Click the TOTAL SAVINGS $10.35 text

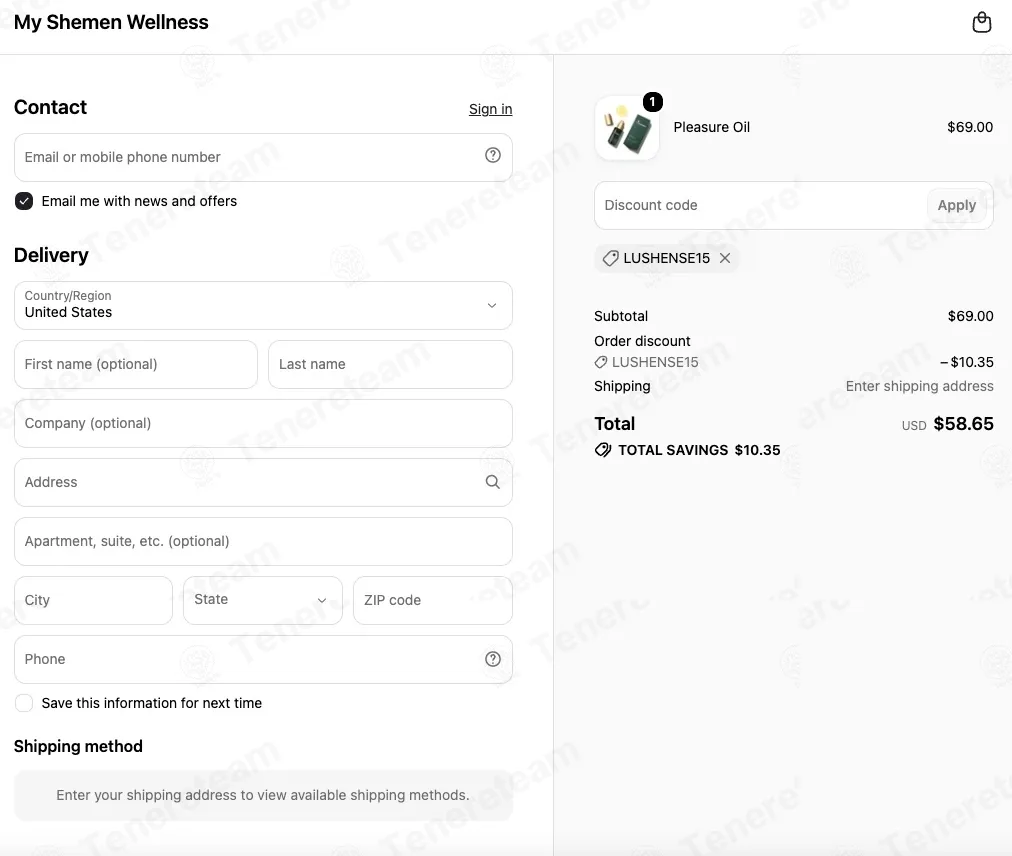click(699, 450)
